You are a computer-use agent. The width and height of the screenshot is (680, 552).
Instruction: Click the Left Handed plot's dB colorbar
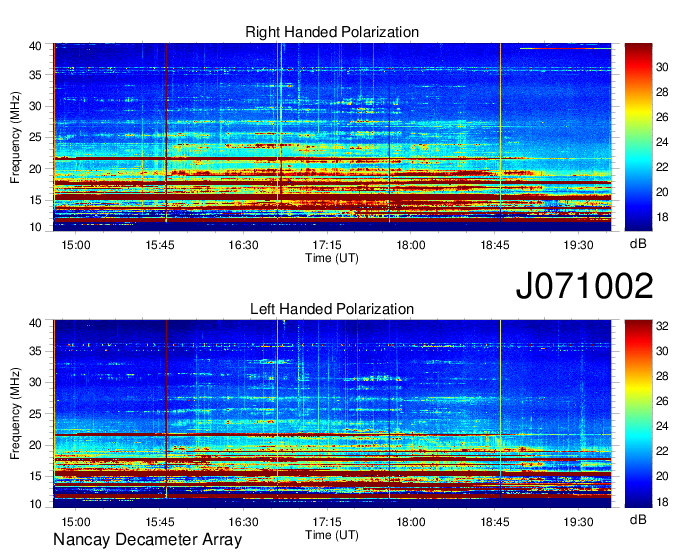point(638,414)
